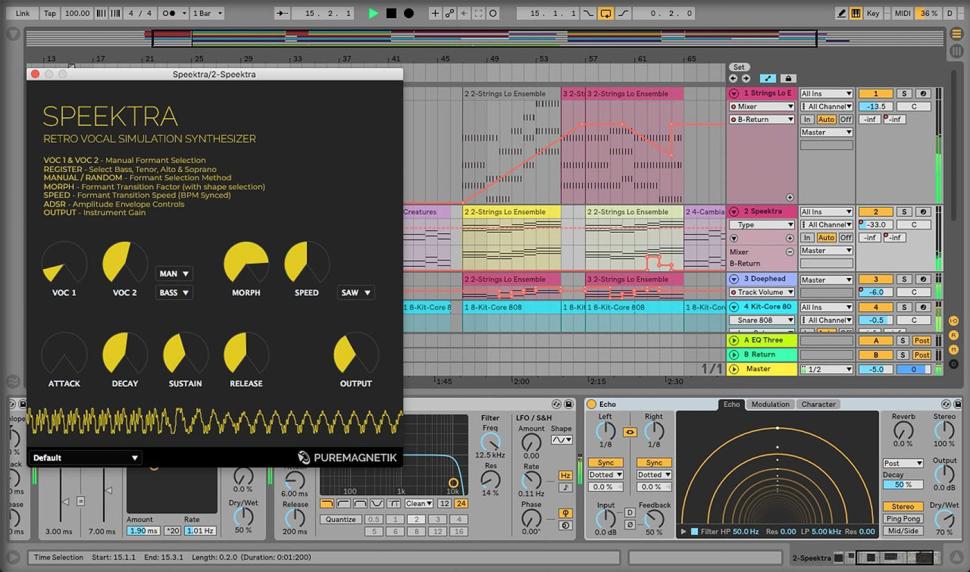Enable the arrangement Loop switch
This screenshot has width=970, height=572.
[x=605, y=13]
